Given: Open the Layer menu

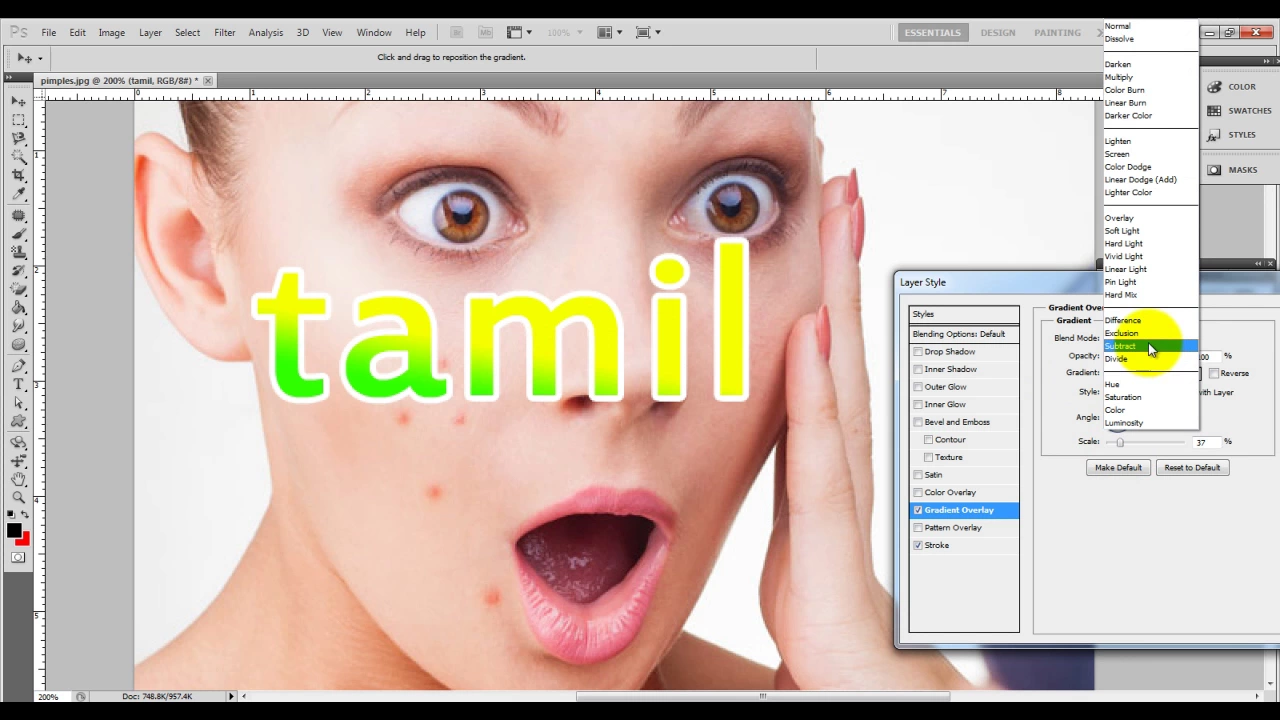Looking at the screenshot, I should tap(150, 32).
